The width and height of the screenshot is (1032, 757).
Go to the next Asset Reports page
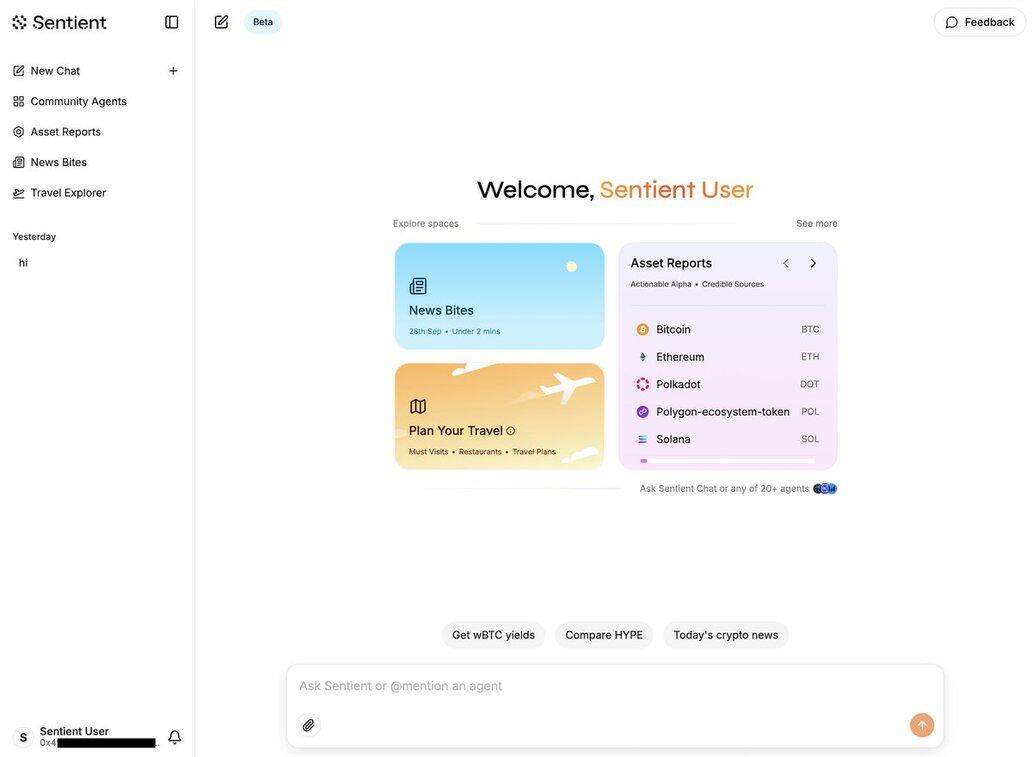click(813, 263)
